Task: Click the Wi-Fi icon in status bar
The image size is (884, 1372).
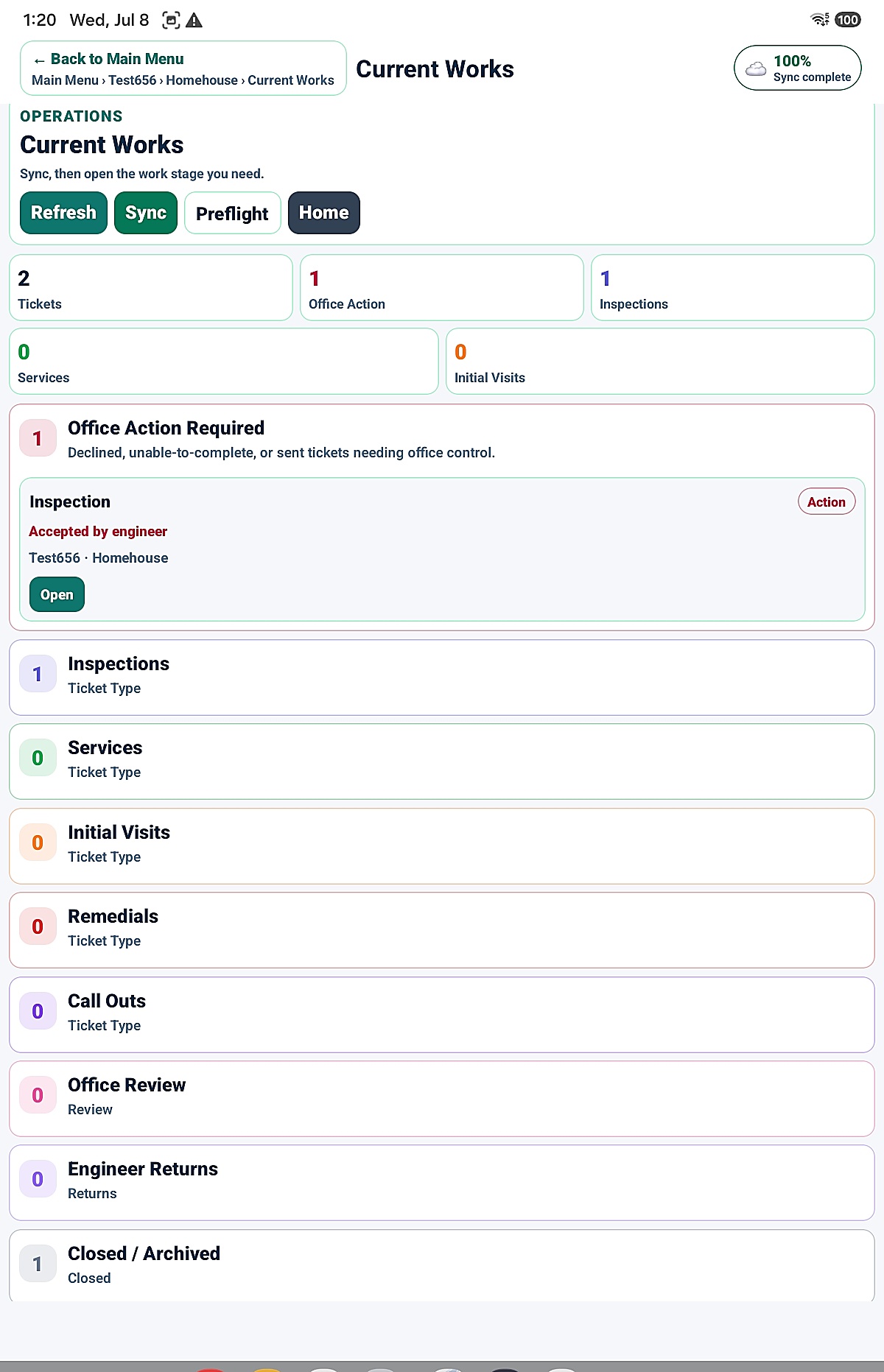Action: click(x=820, y=20)
